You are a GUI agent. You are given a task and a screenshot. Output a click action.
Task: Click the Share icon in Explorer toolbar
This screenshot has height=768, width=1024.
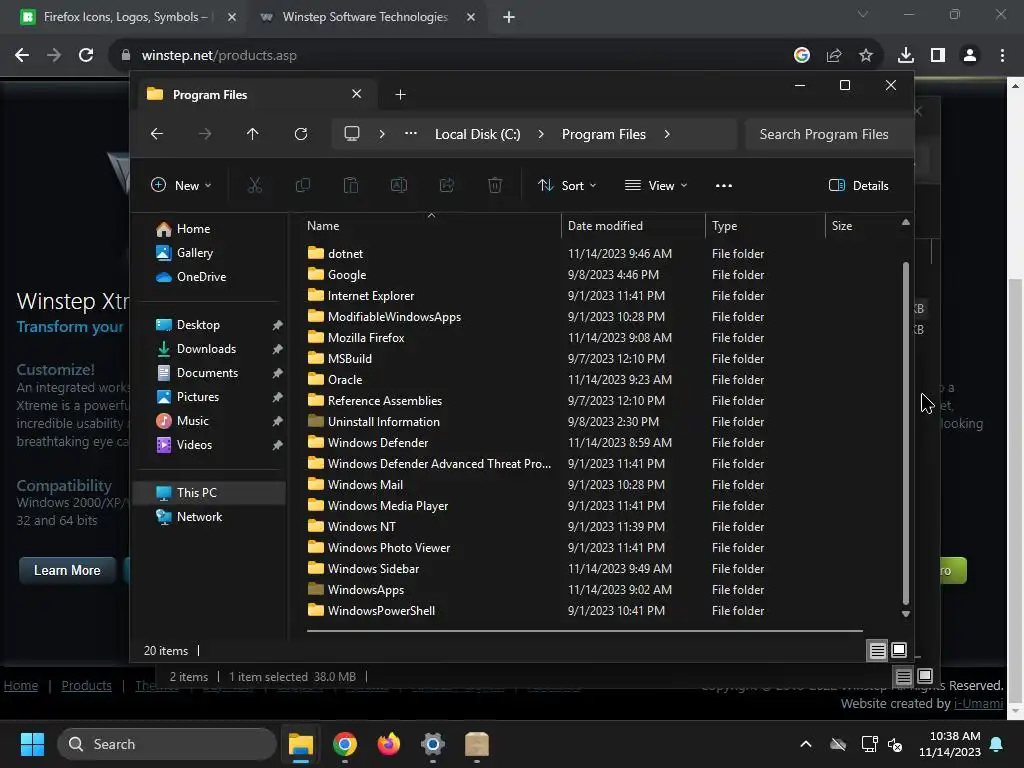click(447, 185)
